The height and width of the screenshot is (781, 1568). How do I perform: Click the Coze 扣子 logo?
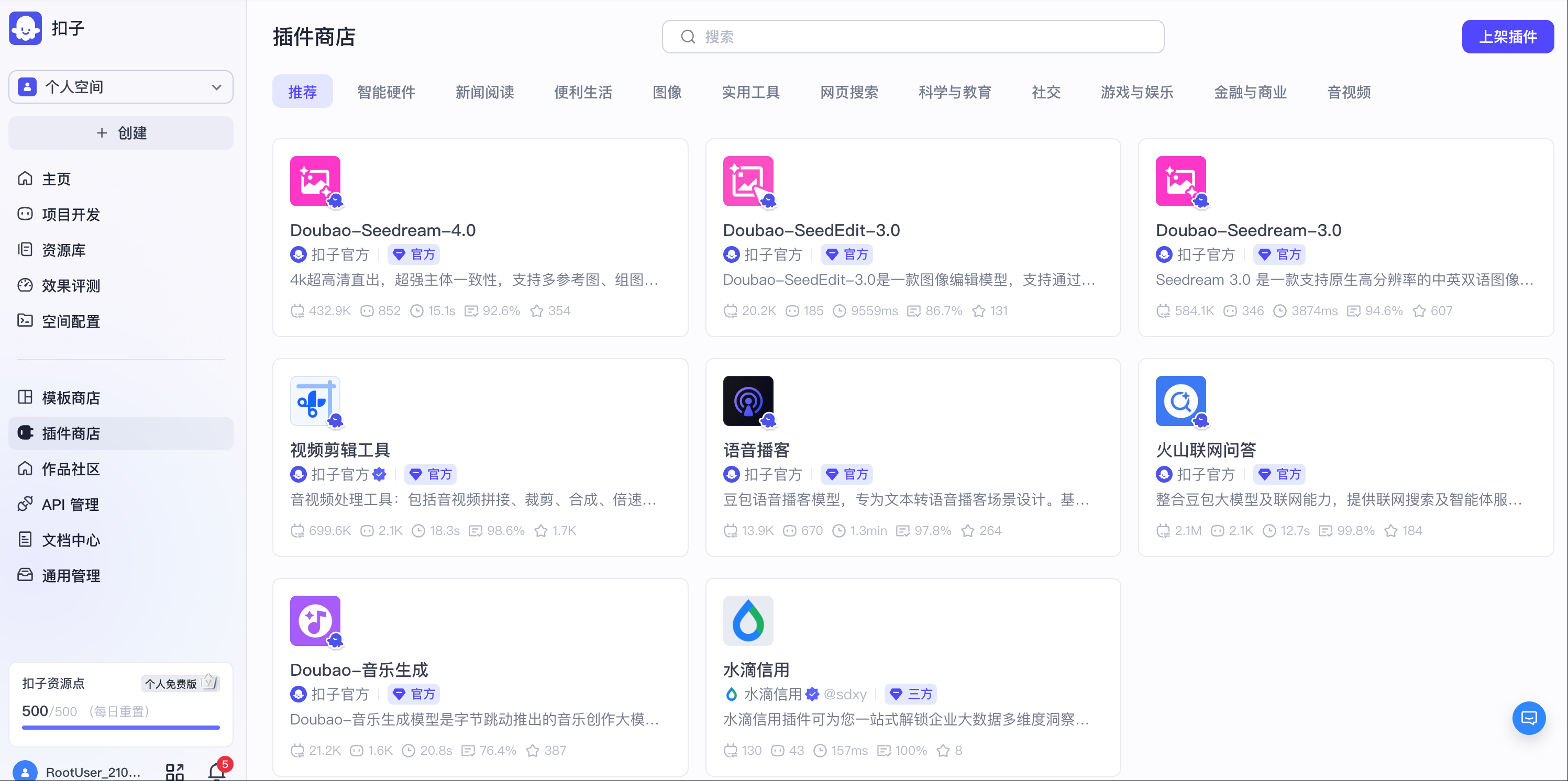tap(26, 28)
